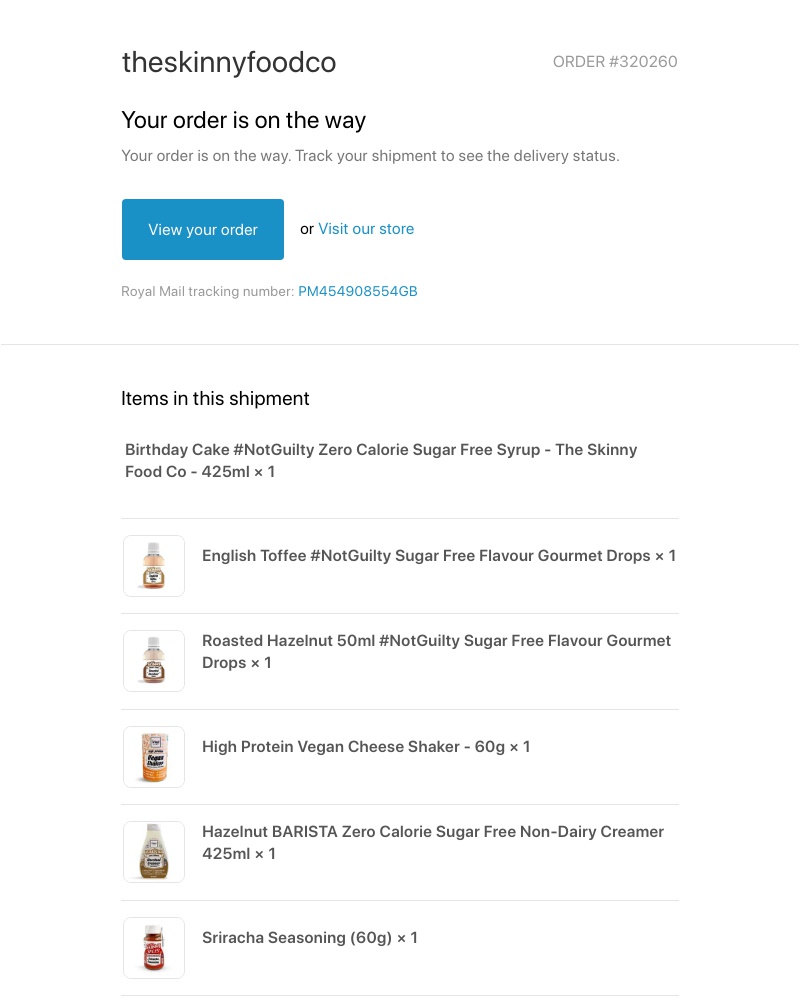Click the Hazelnut BARISTA Creamer product image
The width and height of the screenshot is (800, 1000).
(x=153, y=851)
